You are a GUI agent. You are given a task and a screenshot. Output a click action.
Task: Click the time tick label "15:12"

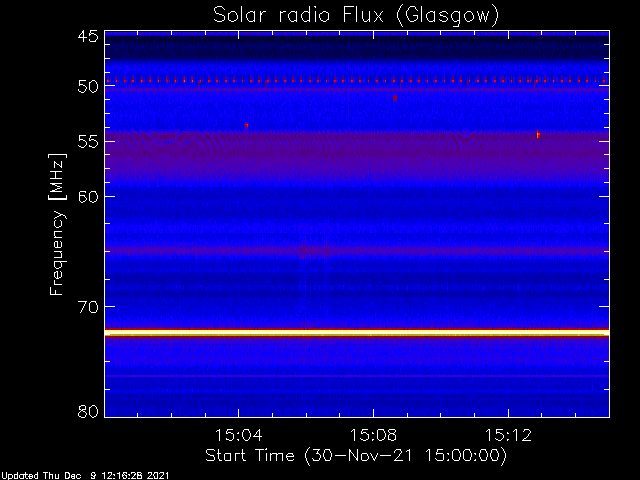coord(508,435)
